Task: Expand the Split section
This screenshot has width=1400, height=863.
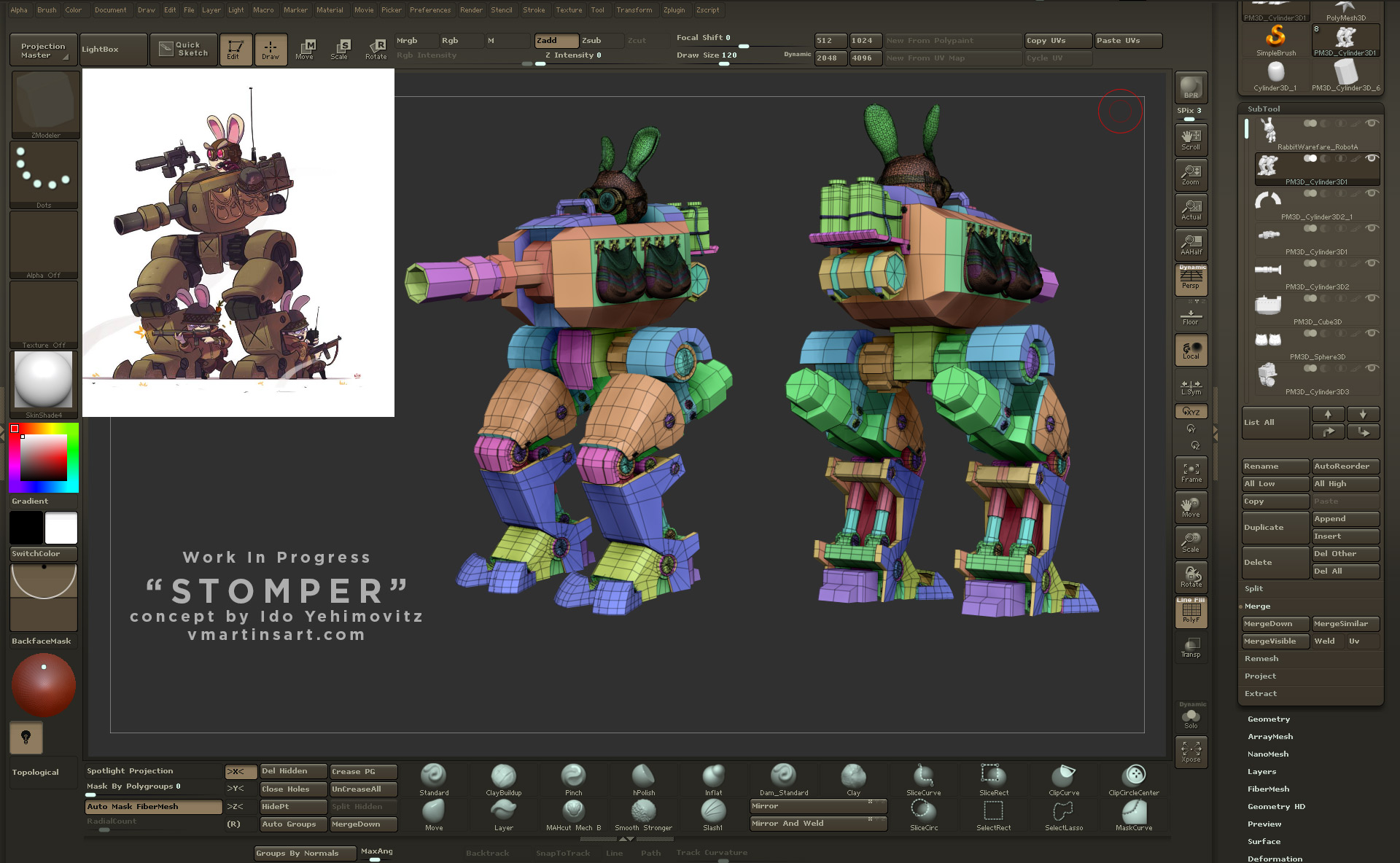Action: tap(1253, 588)
